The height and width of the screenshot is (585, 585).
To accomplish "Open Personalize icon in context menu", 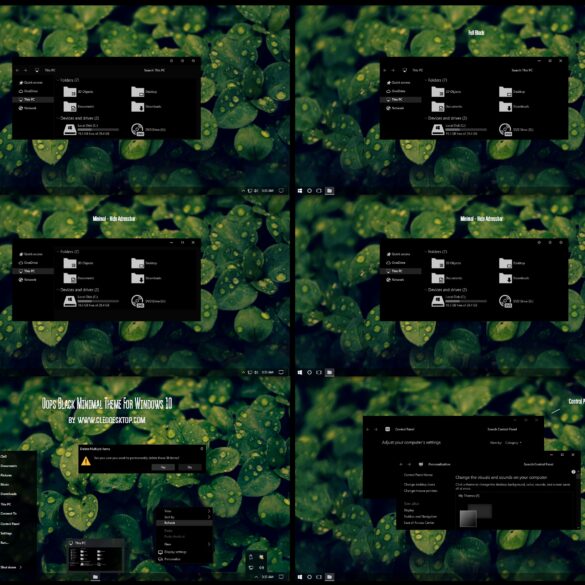I will coord(160,559).
